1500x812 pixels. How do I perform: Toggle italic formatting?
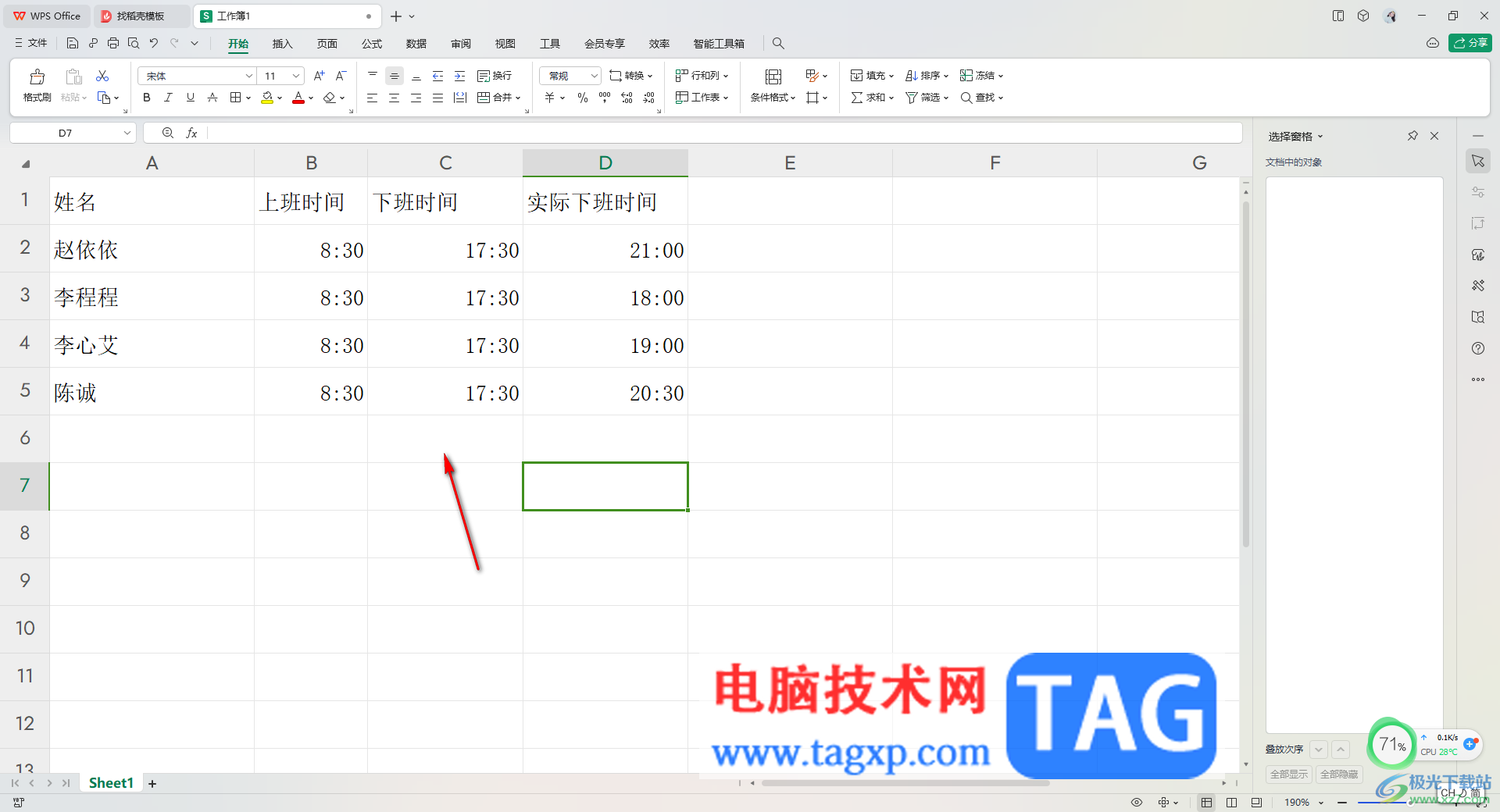(168, 98)
